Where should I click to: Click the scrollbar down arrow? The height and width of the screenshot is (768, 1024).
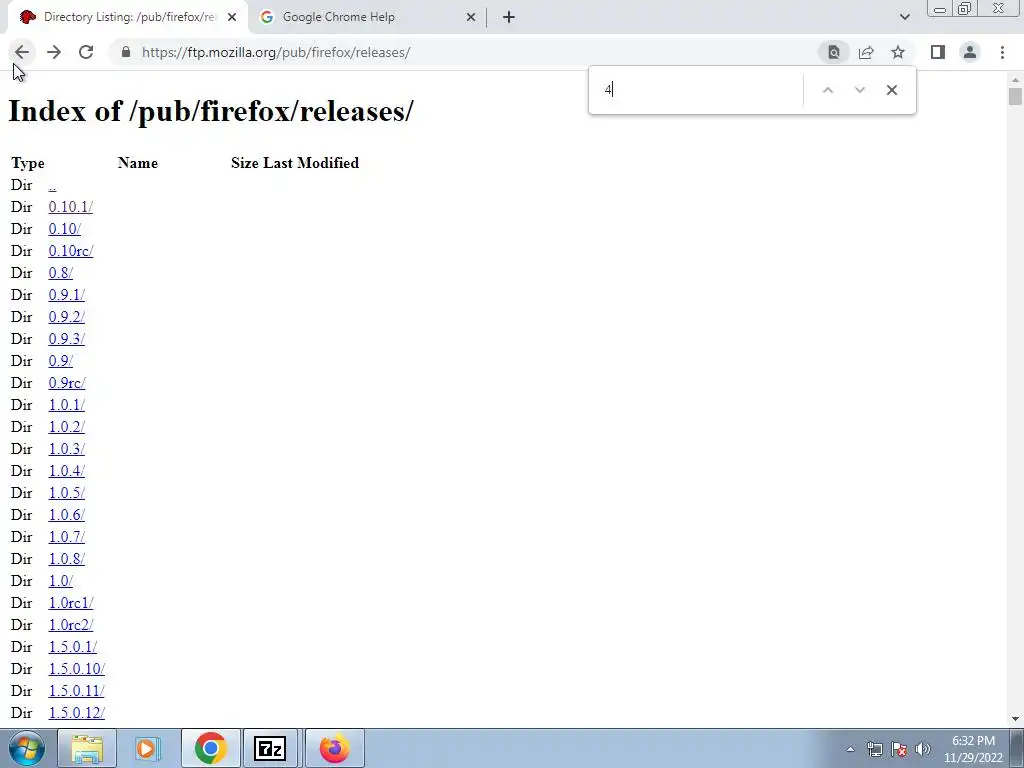tap(1015, 719)
